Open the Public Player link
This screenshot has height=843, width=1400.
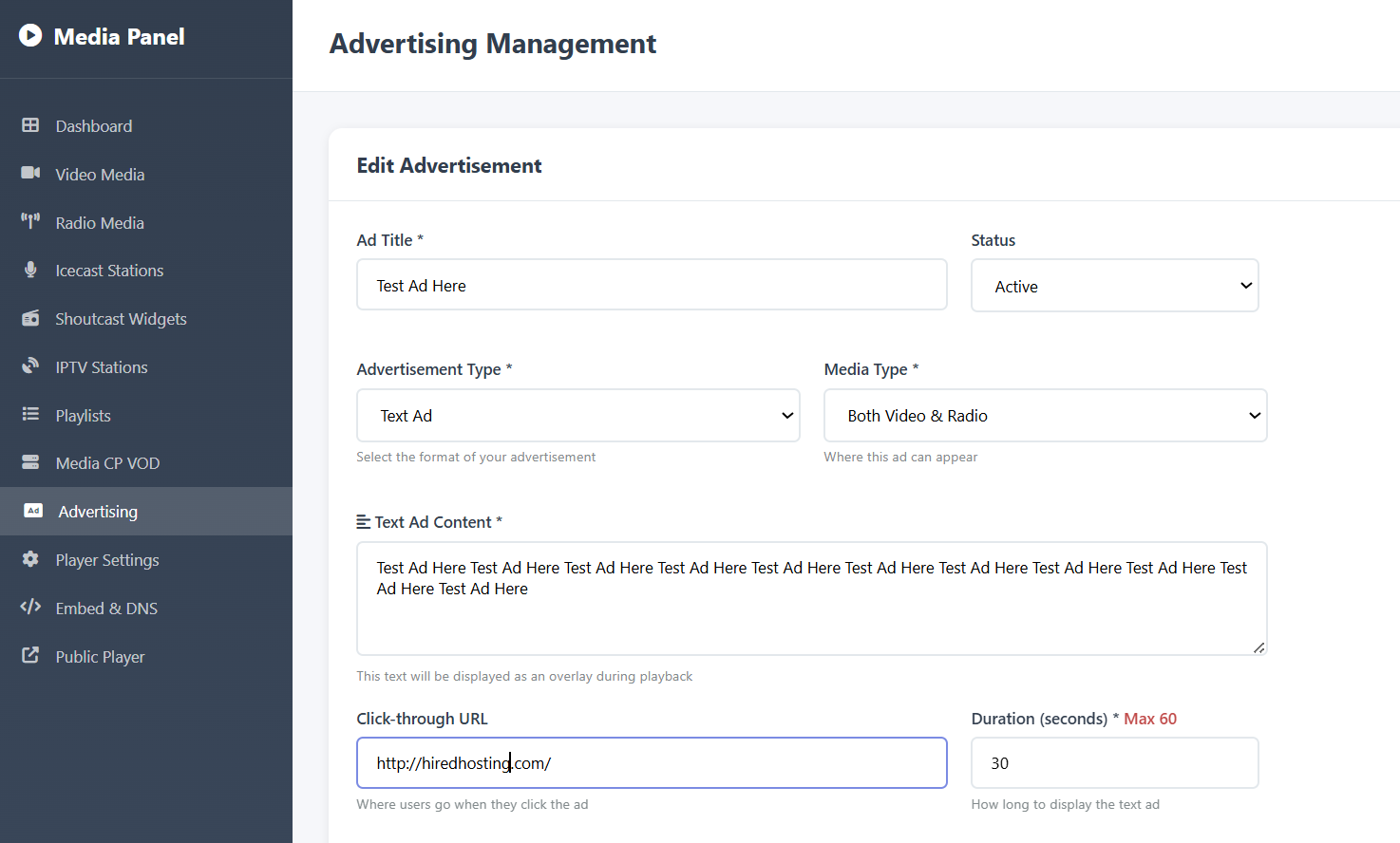click(100, 657)
